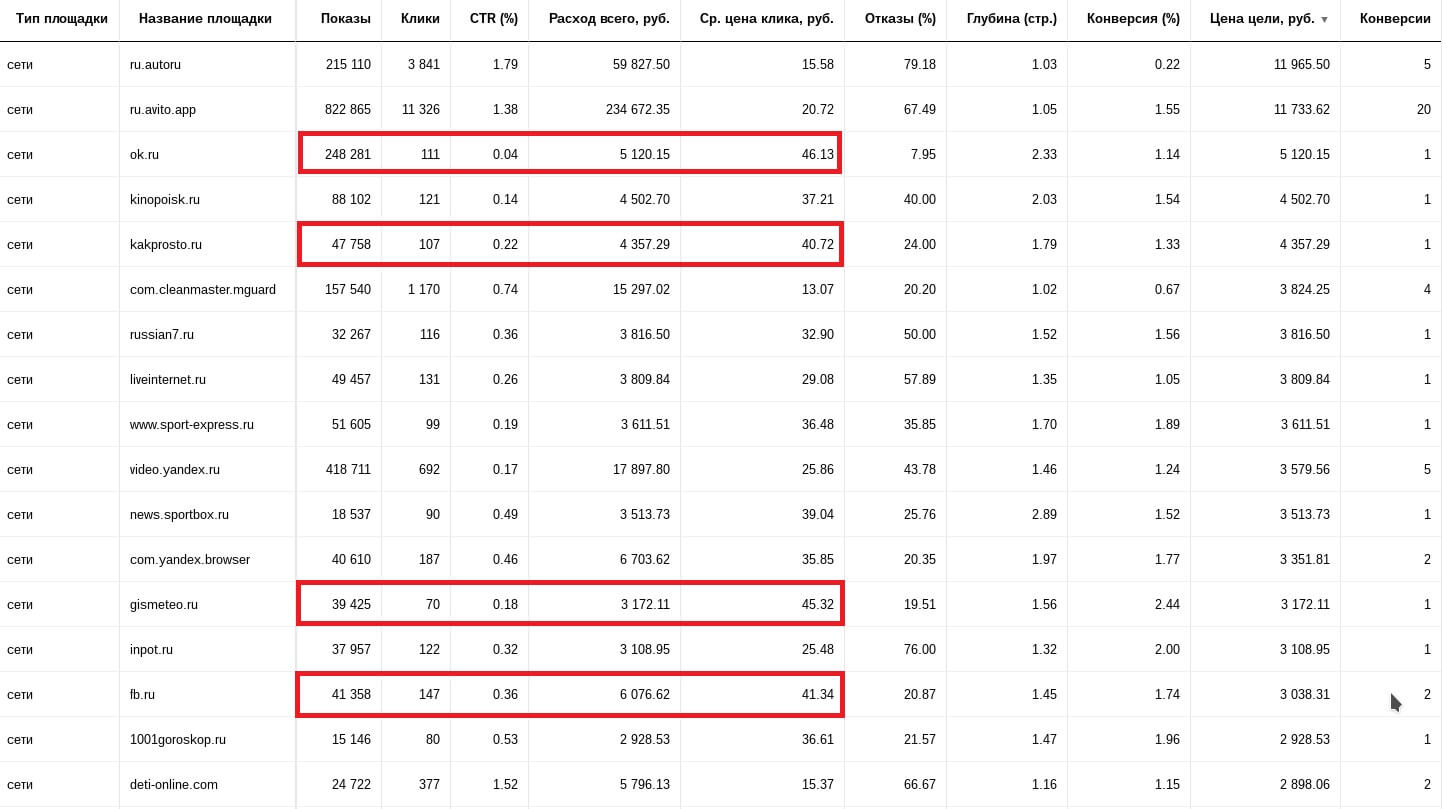Click the total spend value 17 897.80
Viewport: 1443px width, 809px height.
(642, 469)
